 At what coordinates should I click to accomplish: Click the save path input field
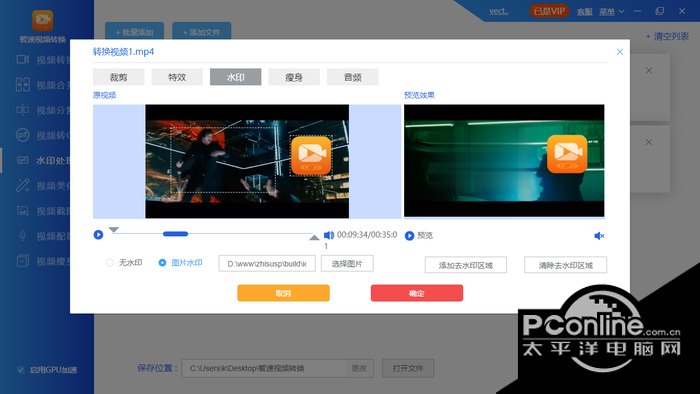[x=264, y=368]
